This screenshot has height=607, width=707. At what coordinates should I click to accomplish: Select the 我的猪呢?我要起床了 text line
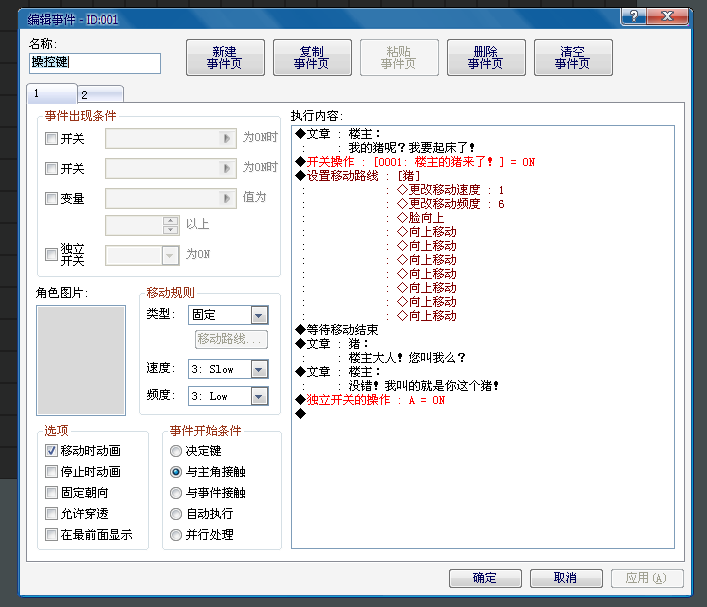click(x=411, y=148)
